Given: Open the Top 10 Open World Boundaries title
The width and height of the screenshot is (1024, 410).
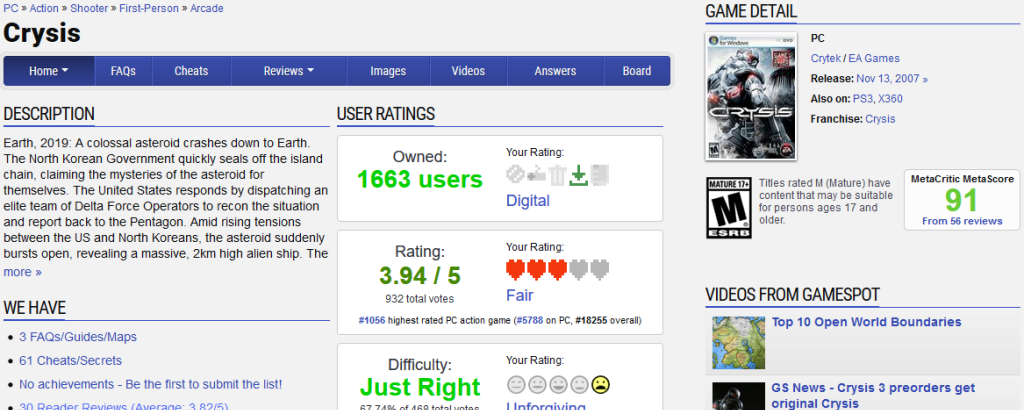Looking at the screenshot, I should pyautogui.click(x=867, y=322).
